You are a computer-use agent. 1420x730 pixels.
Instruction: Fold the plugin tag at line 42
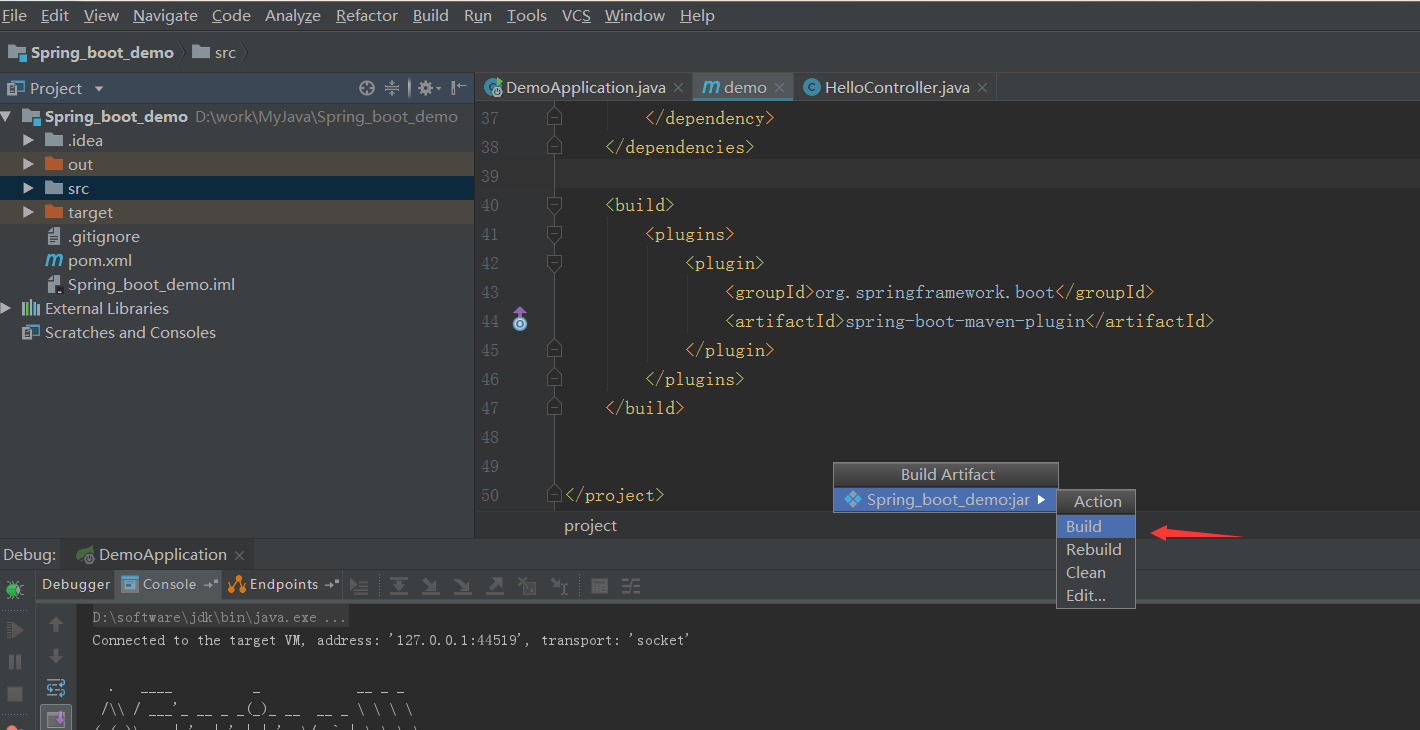tap(554, 263)
